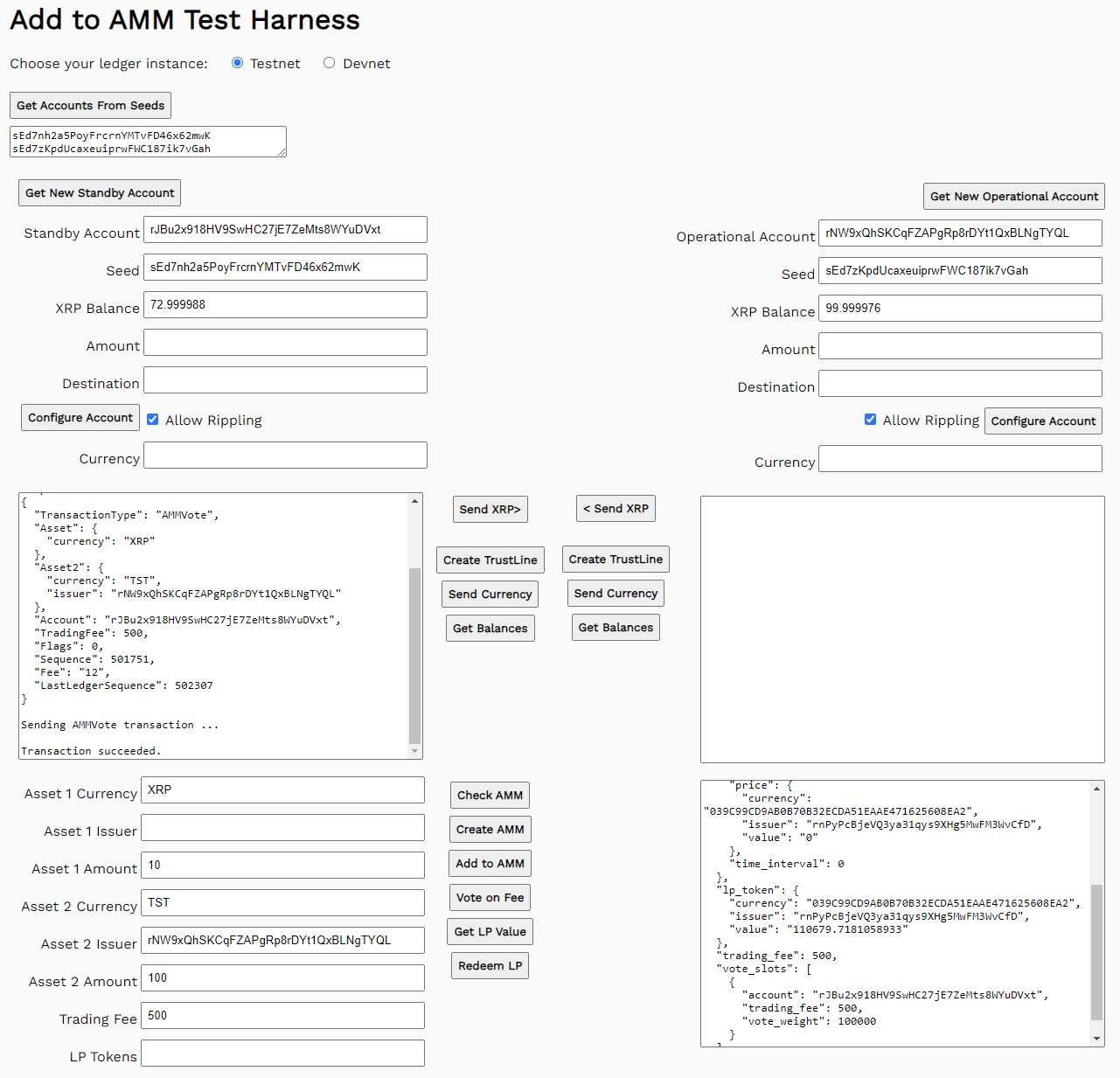Click Get Accounts From Seeds

coord(90,106)
